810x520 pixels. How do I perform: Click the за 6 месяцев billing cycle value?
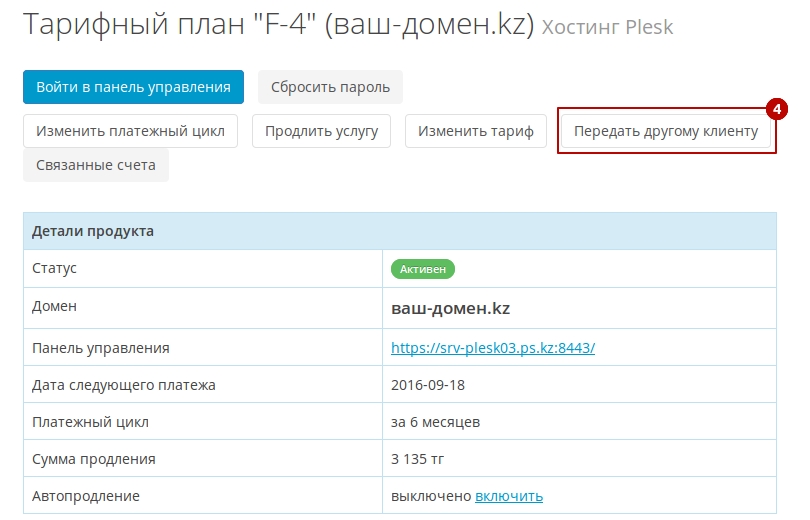tap(435, 422)
